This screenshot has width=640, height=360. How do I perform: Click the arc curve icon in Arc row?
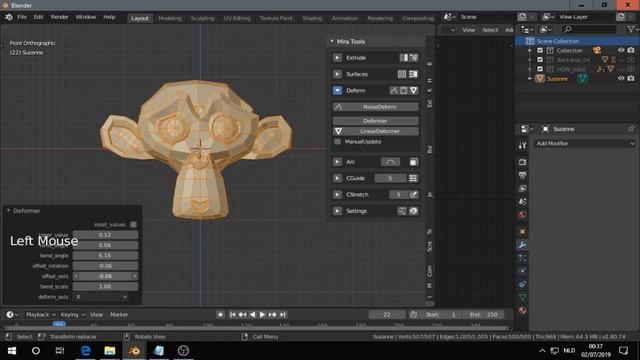tap(390, 162)
